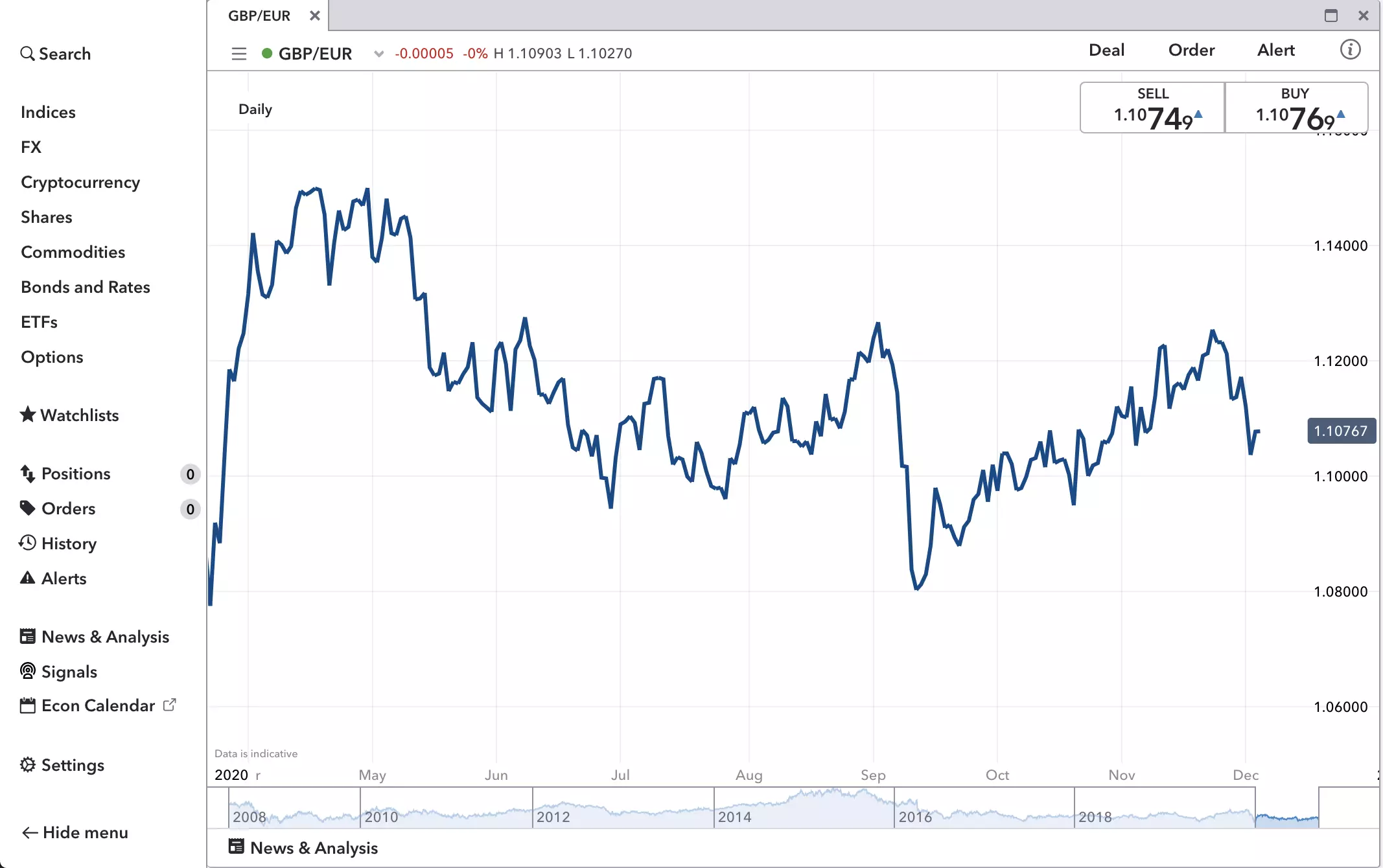The image size is (1383, 868).
Task: Open Commodities in the sidebar
Action: coord(73,253)
